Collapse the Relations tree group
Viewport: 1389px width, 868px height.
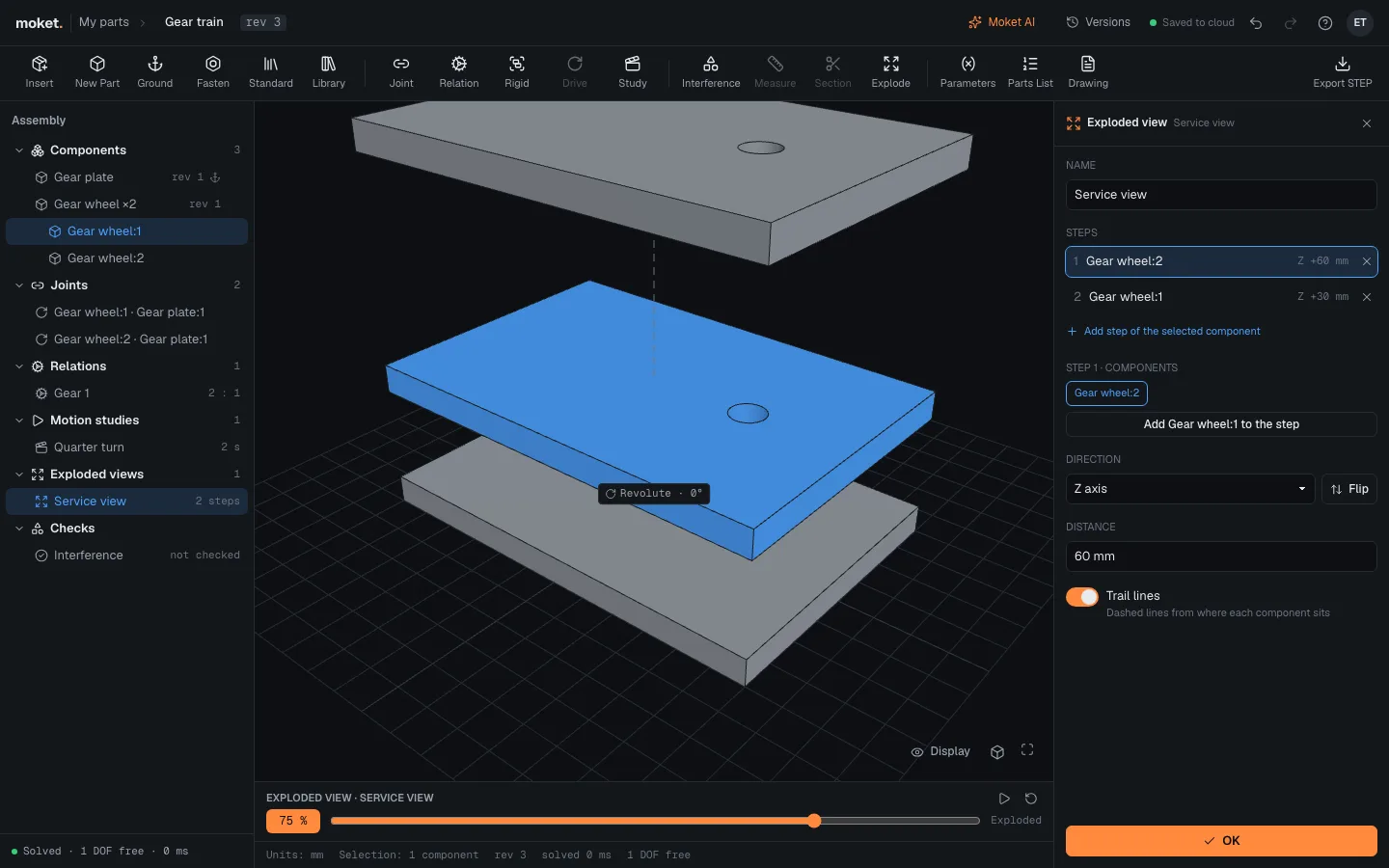coord(19,366)
